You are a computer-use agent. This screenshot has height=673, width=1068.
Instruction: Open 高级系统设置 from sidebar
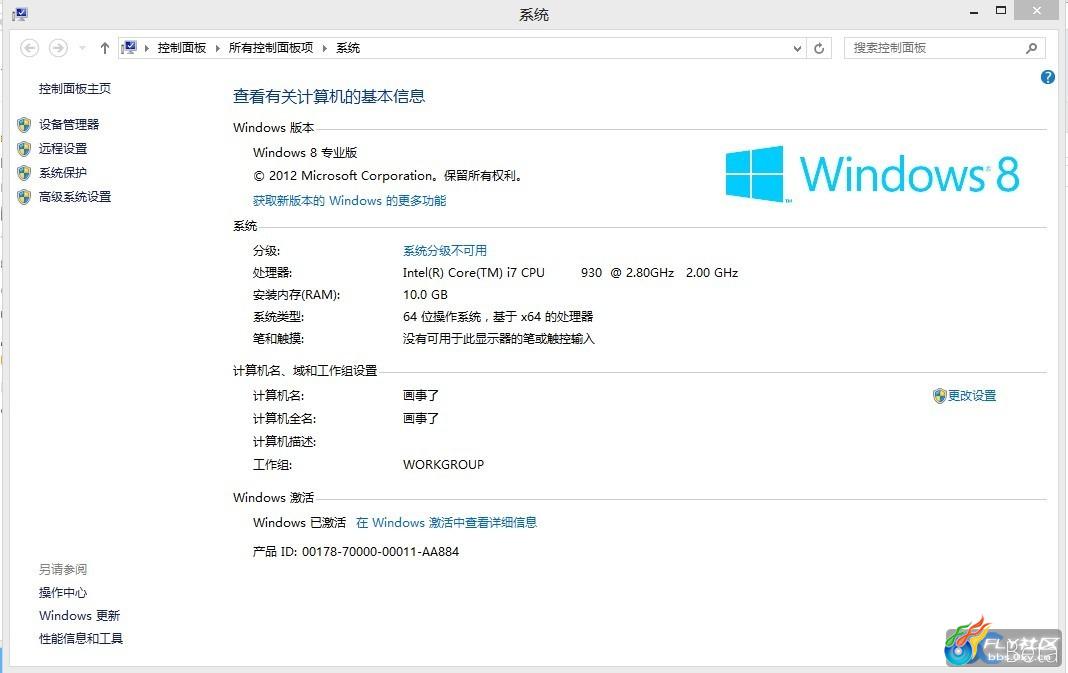coord(75,197)
